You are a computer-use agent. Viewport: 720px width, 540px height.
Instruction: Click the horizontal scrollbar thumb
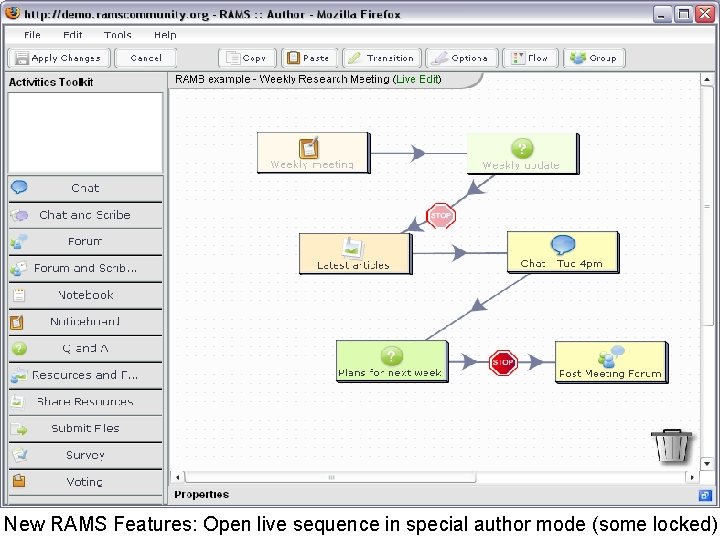(x=330, y=477)
